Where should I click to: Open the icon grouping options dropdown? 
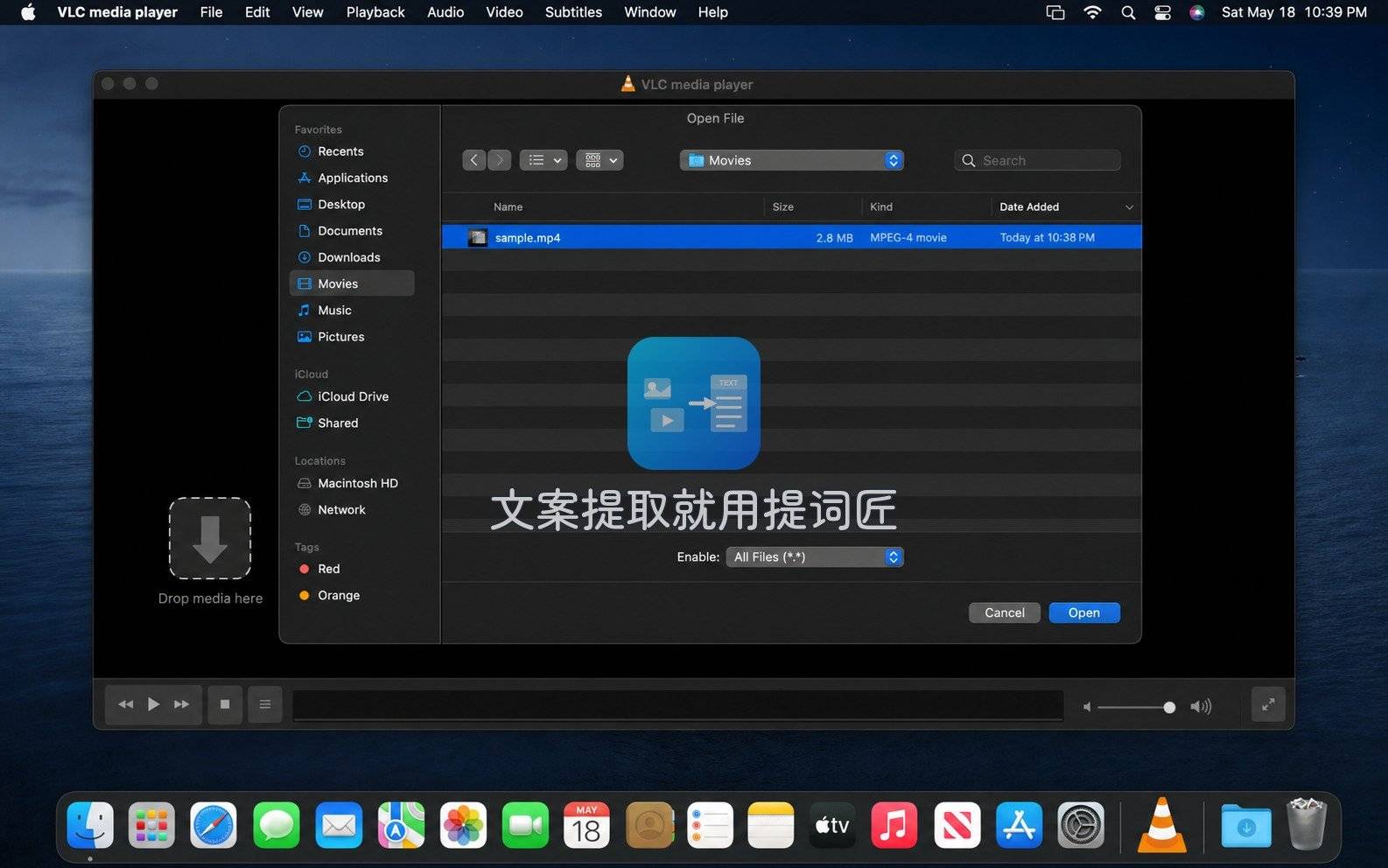[599, 160]
